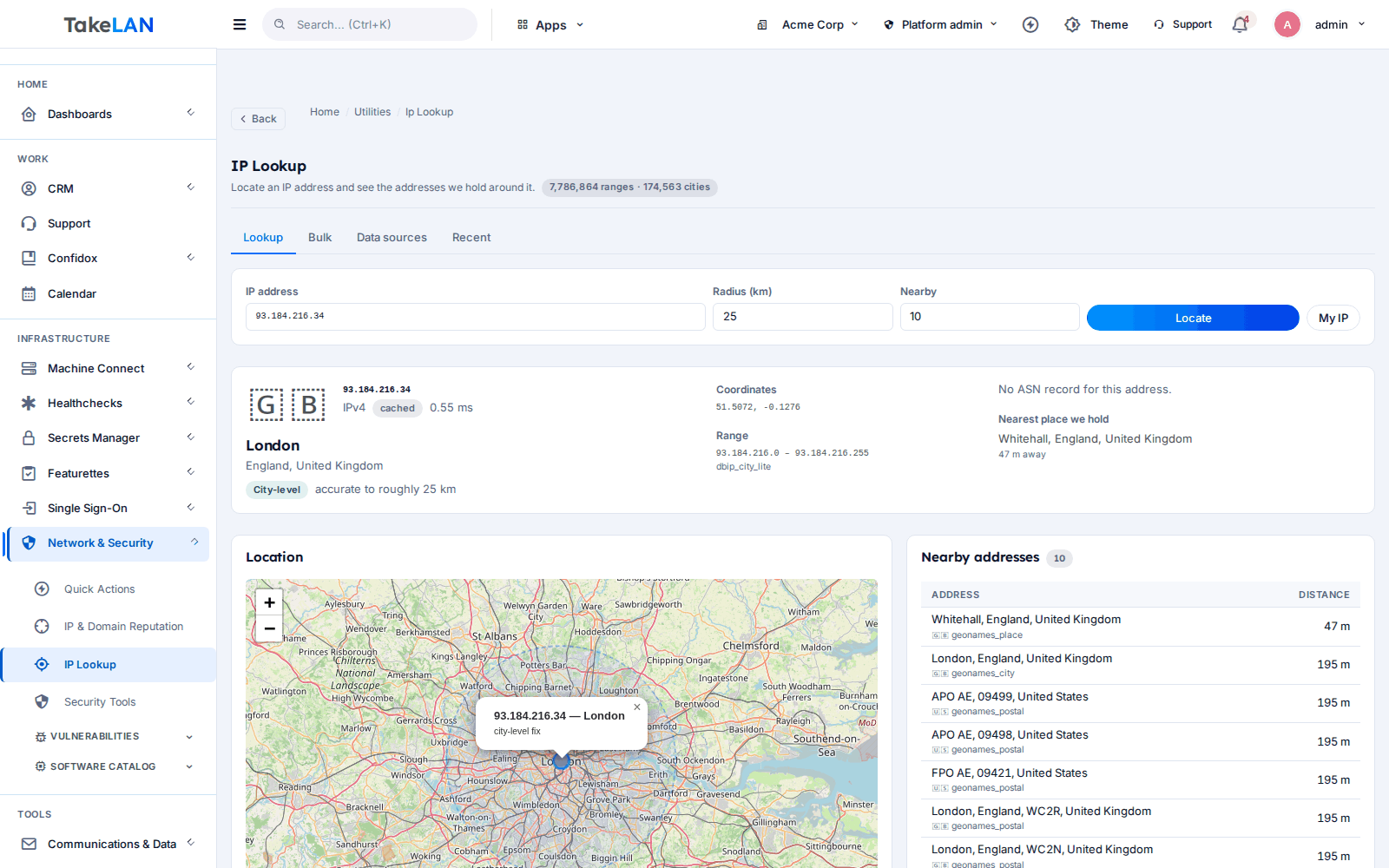
Task: Click the Featurettes sidebar icon
Action: click(x=29, y=473)
